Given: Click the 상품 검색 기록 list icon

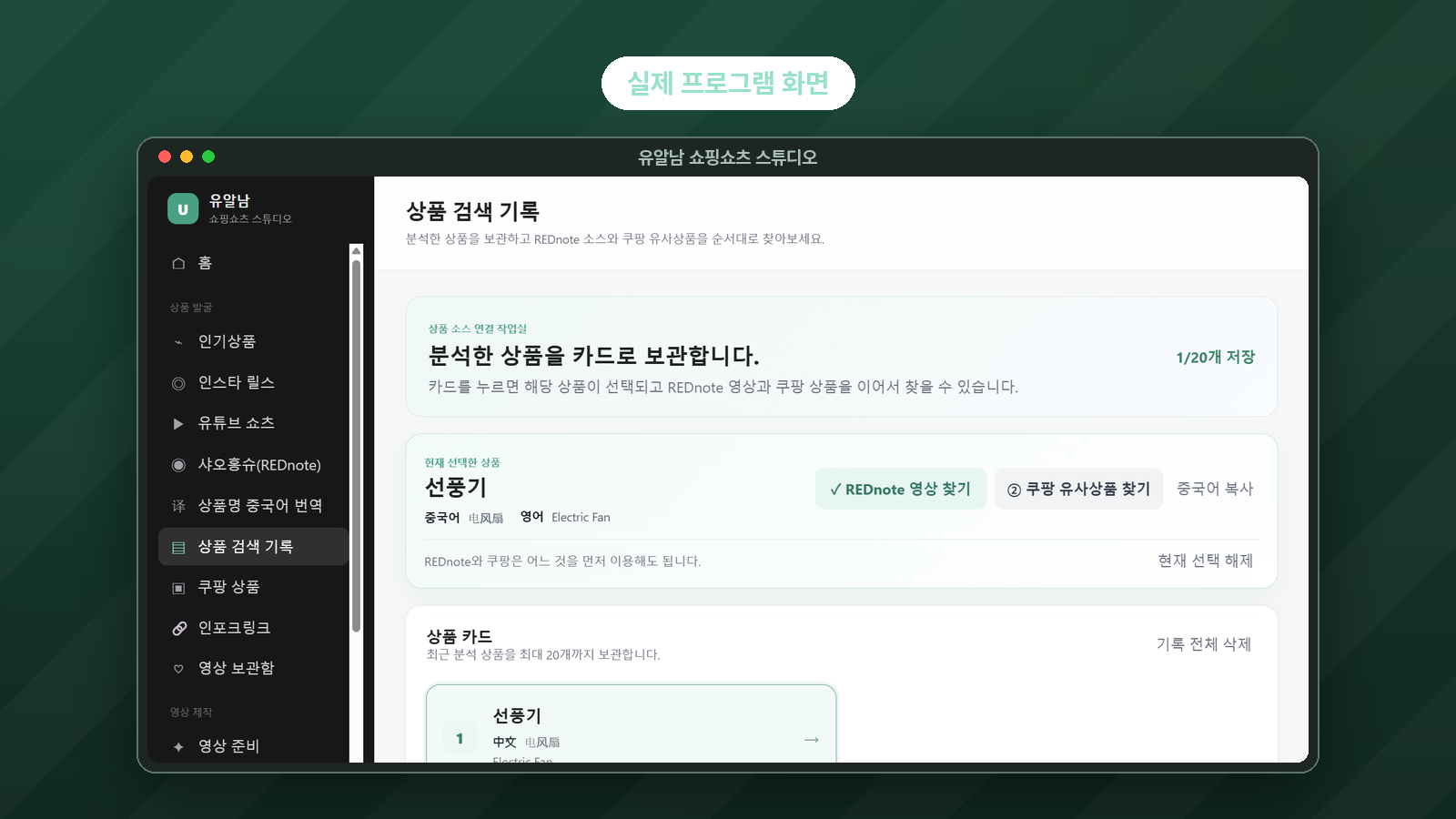Looking at the screenshot, I should (178, 547).
